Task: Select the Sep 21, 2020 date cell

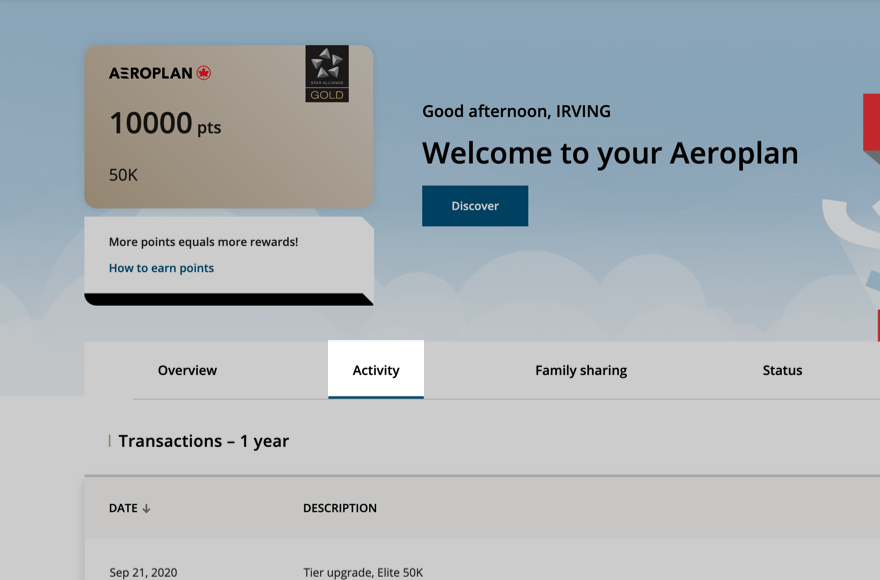Action: pos(143,572)
